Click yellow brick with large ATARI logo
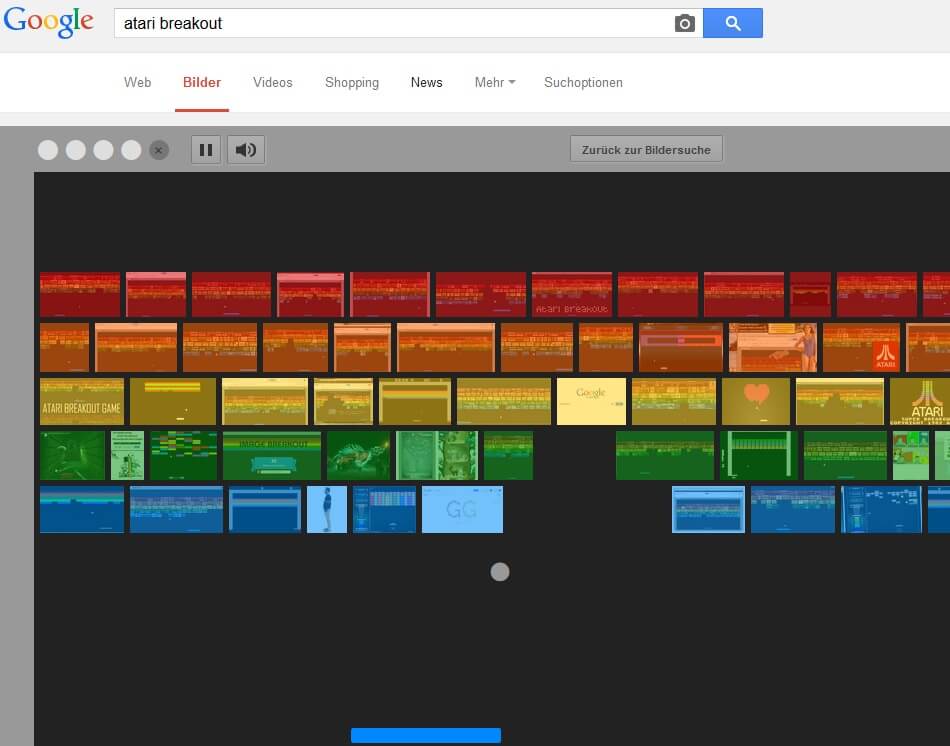Screen dimensions: 950x746 click(x=920, y=401)
